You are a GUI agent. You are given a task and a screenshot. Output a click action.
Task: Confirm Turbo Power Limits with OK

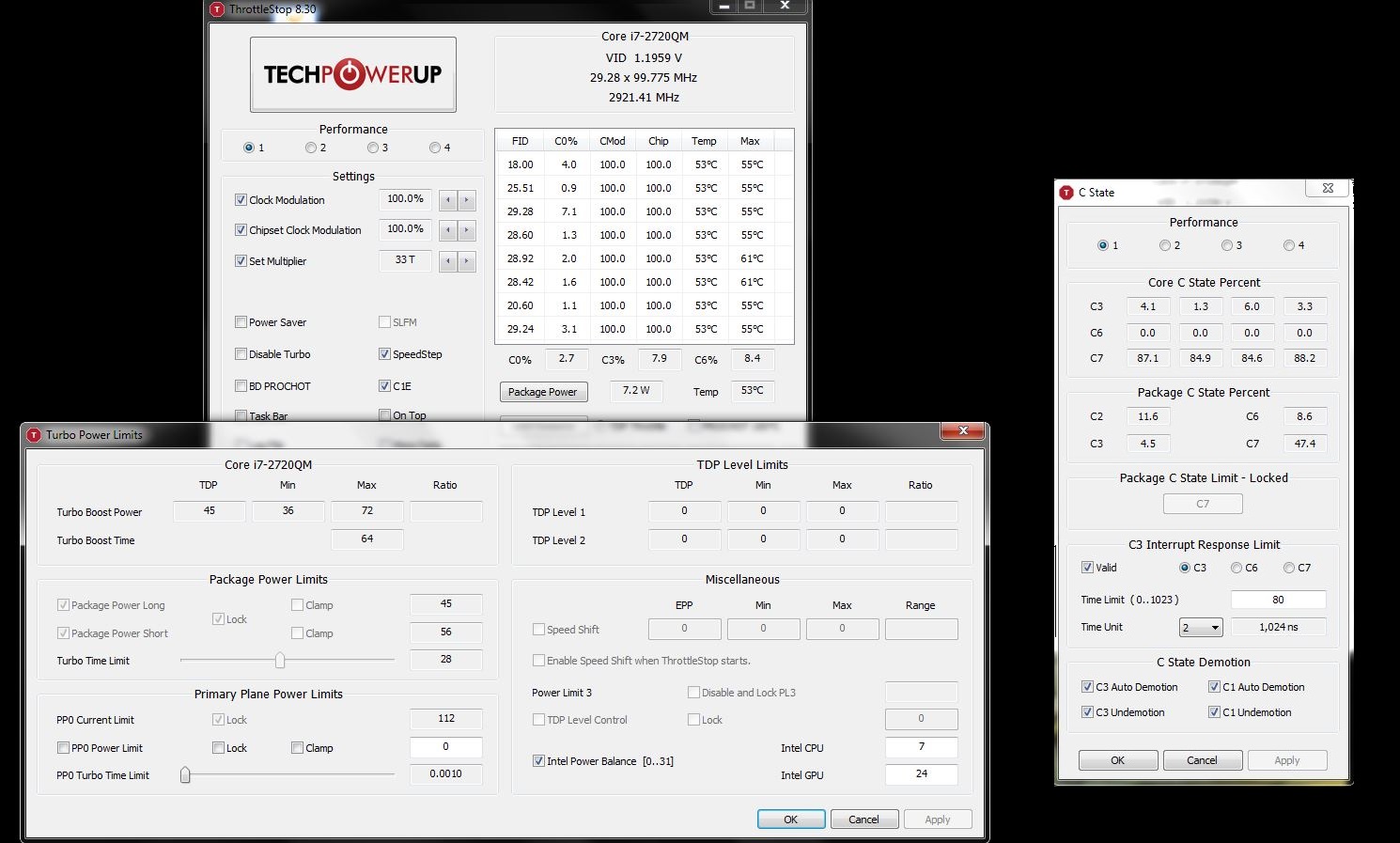pyautogui.click(x=790, y=820)
